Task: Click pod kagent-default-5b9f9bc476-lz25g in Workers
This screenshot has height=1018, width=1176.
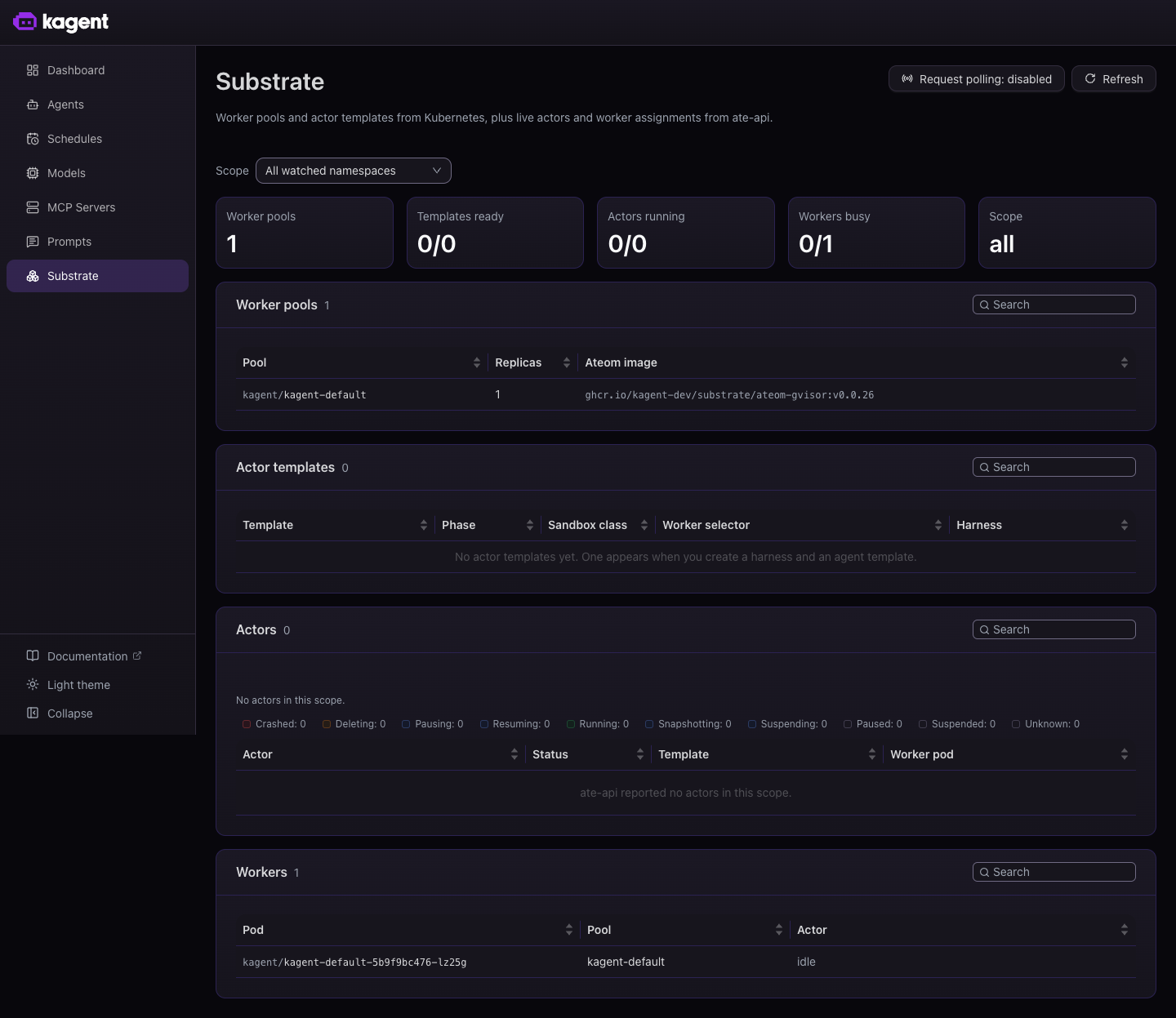Action: coord(354,962)
